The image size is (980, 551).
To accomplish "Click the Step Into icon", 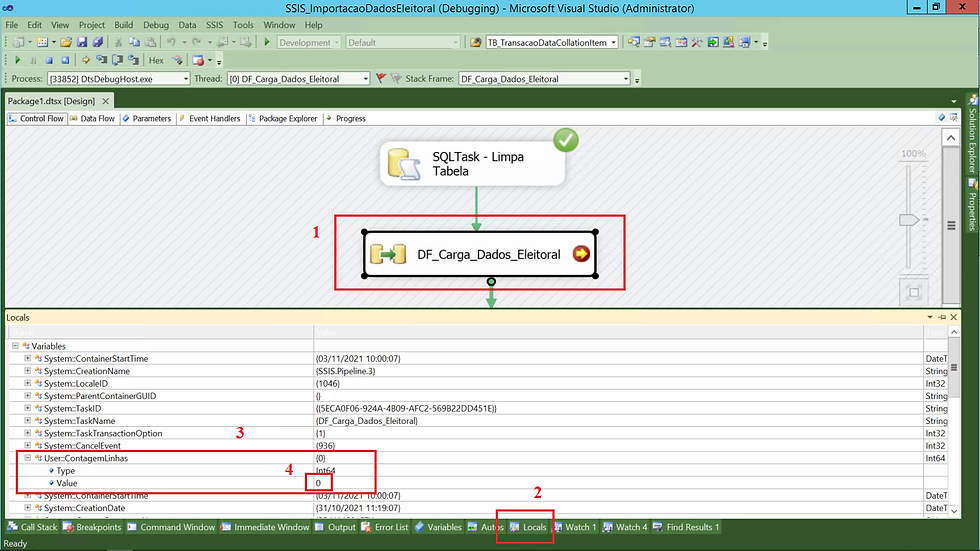I will [x=101, y=61].
